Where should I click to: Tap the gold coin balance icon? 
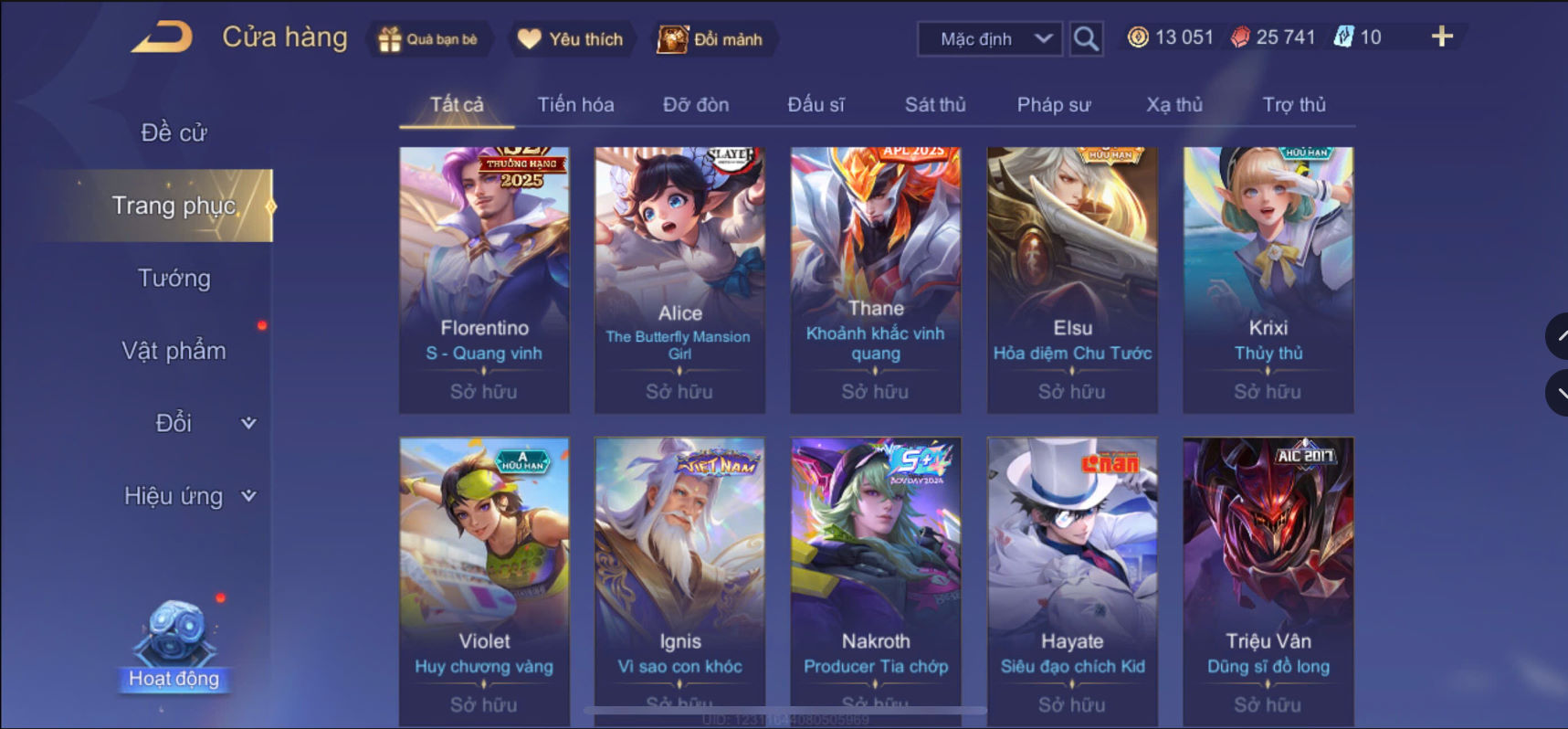click(1137, 37)
